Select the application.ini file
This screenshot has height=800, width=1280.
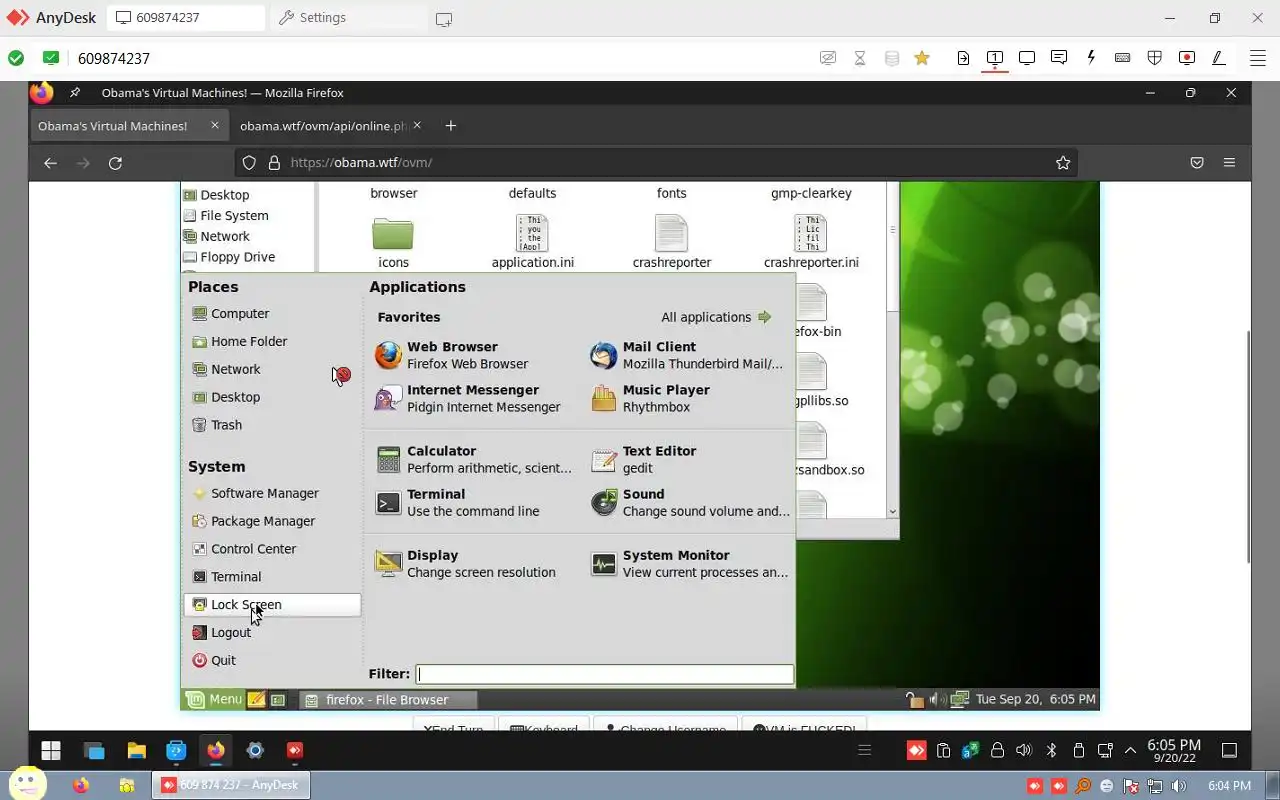click(532, 243)
